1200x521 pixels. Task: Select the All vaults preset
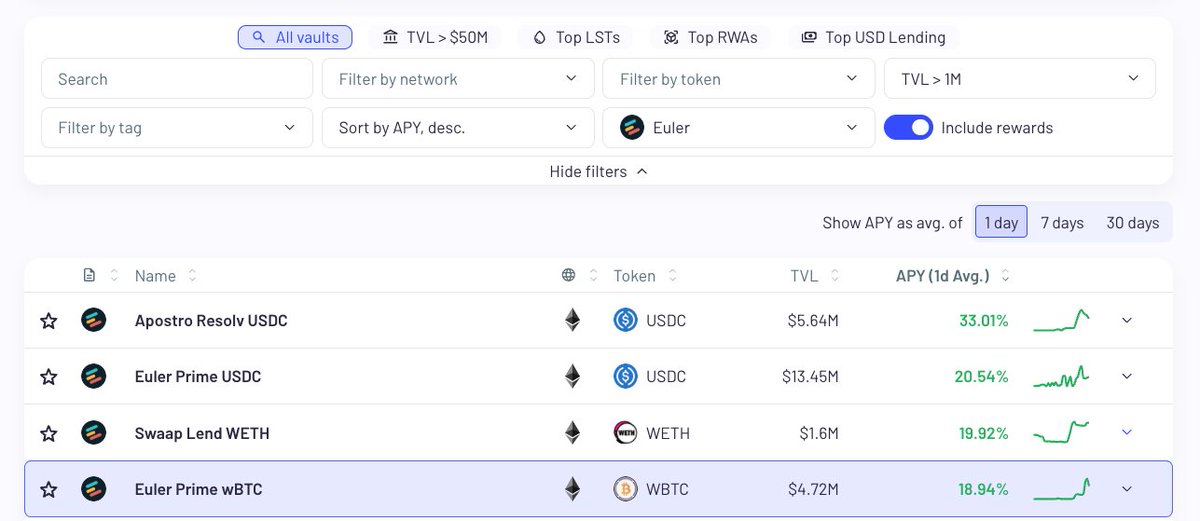tap(296, 37)
